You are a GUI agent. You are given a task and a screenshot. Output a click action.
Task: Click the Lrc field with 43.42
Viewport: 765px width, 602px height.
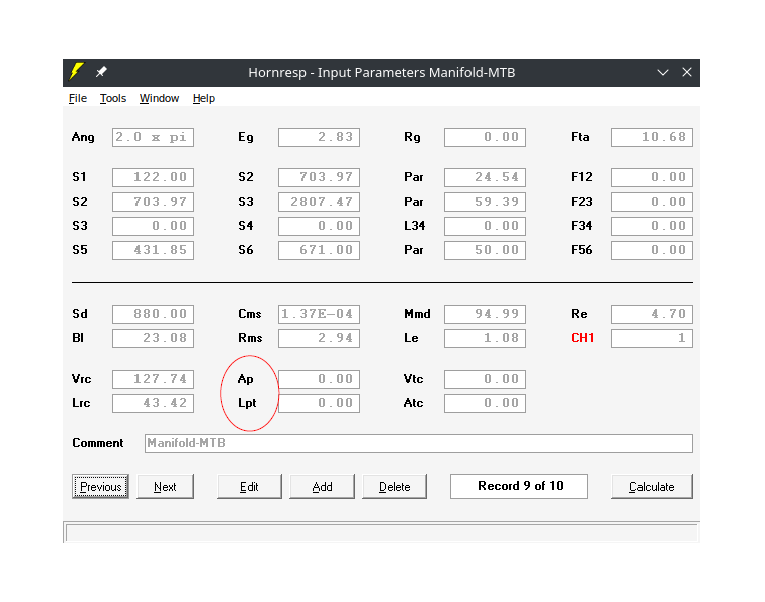point(153,403)
